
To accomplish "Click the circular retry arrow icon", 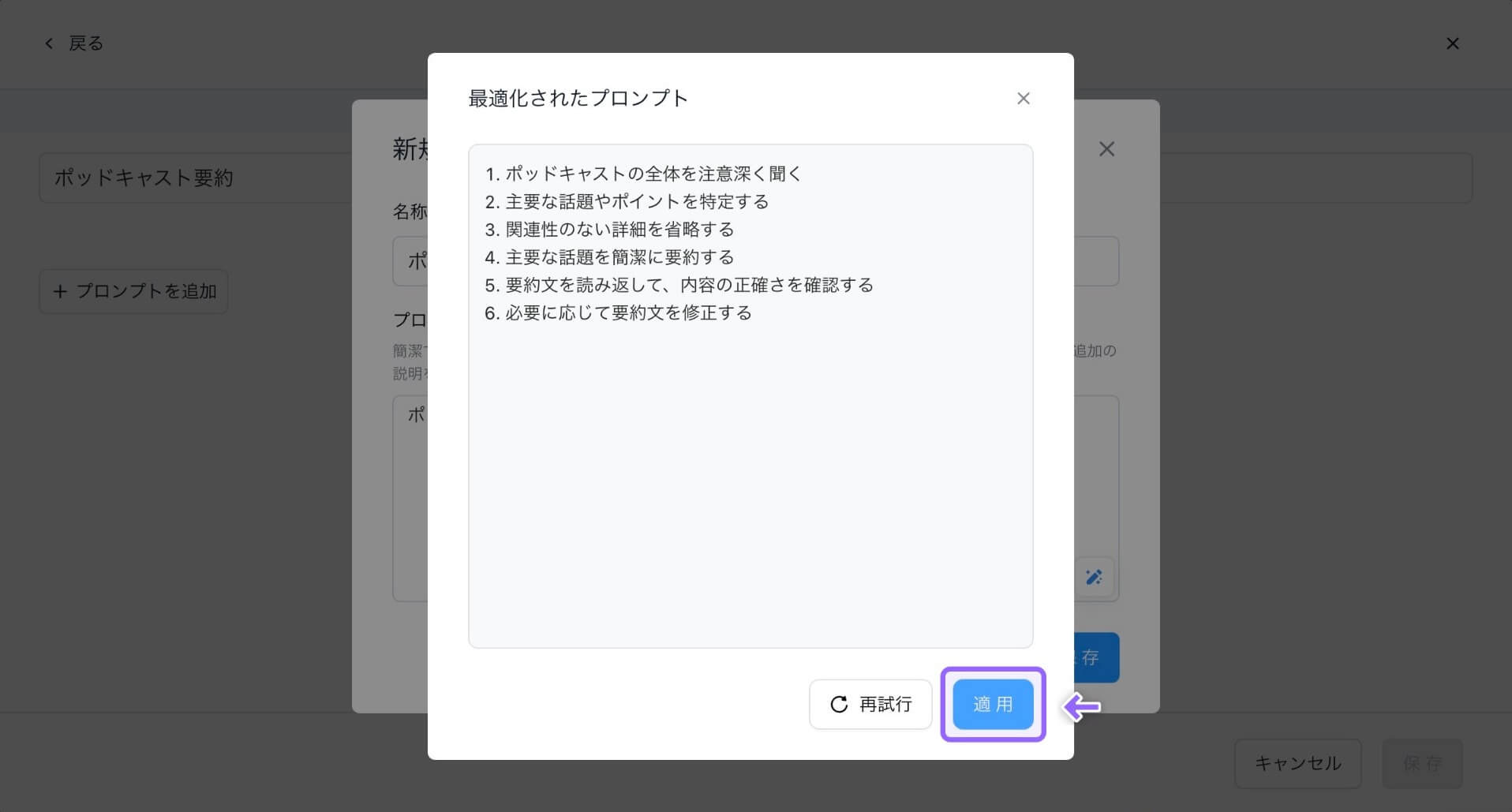I will point(839,704).
